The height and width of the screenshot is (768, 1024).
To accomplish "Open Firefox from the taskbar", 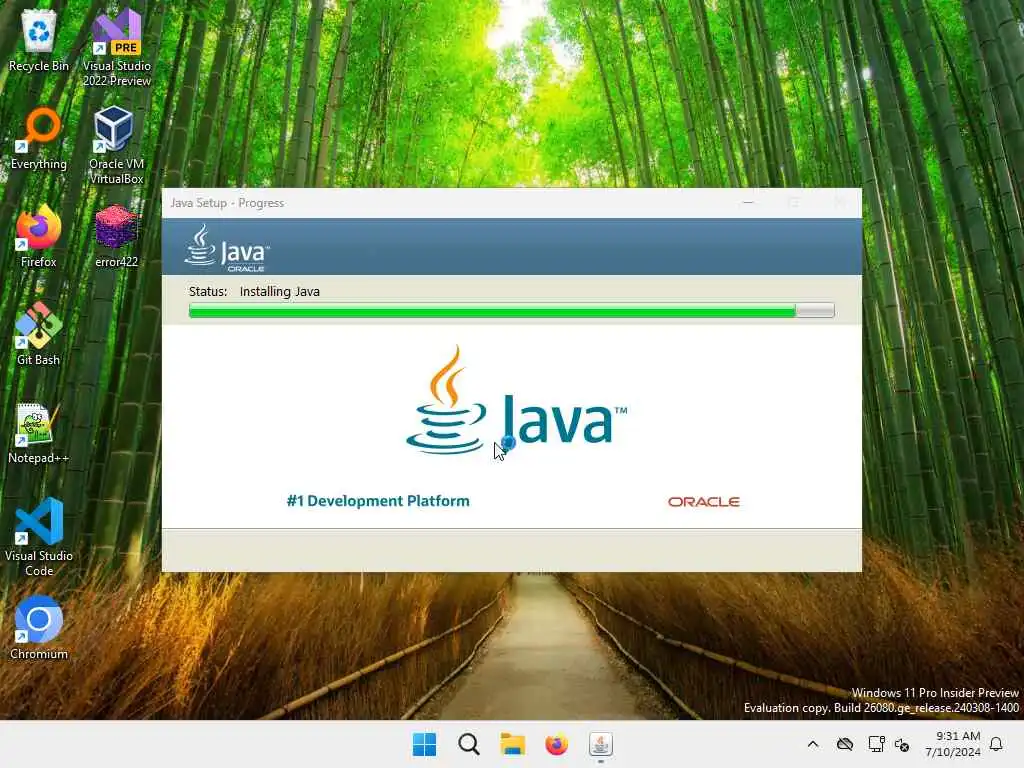I will pos(556,744).
